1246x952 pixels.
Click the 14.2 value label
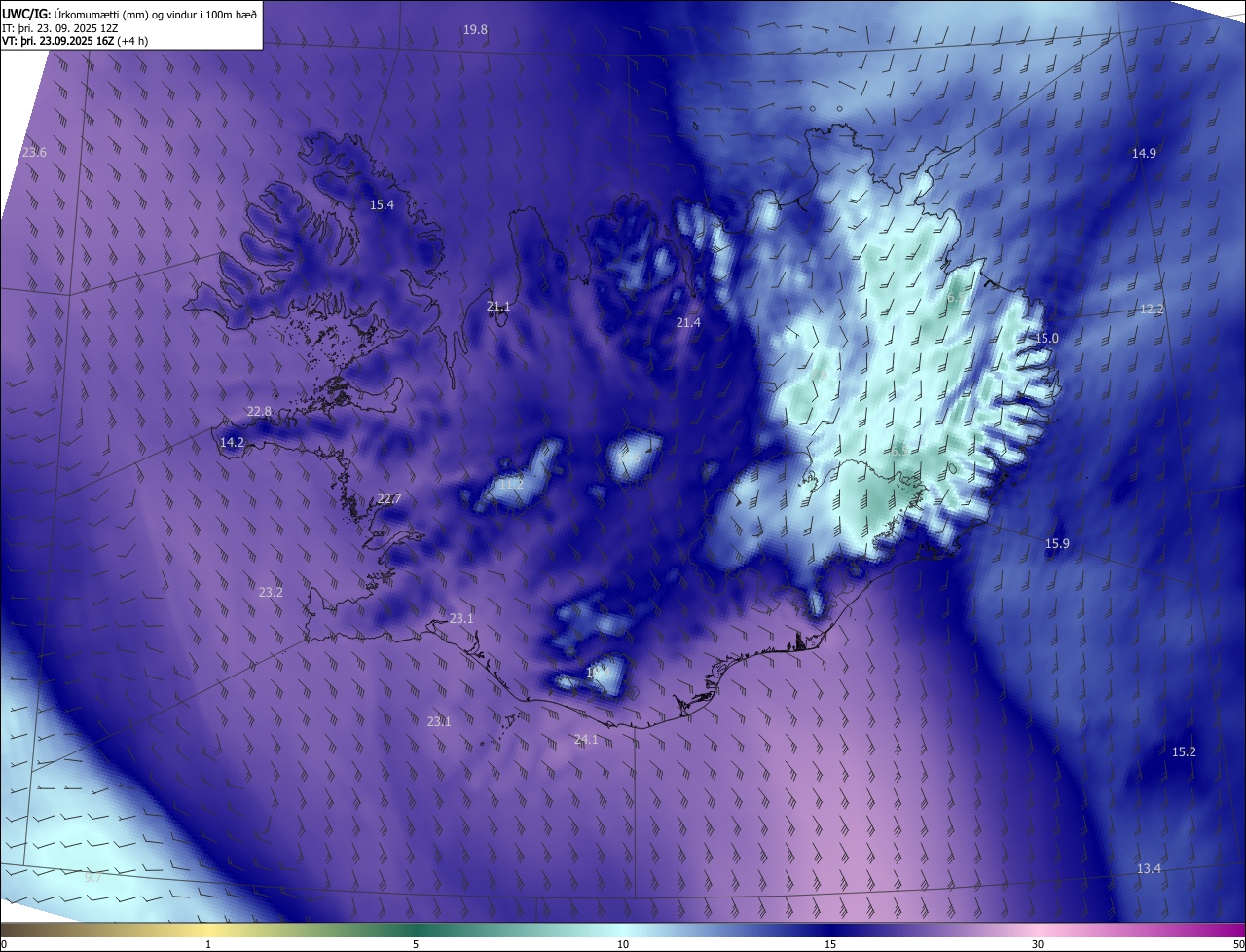click(232, 442)
